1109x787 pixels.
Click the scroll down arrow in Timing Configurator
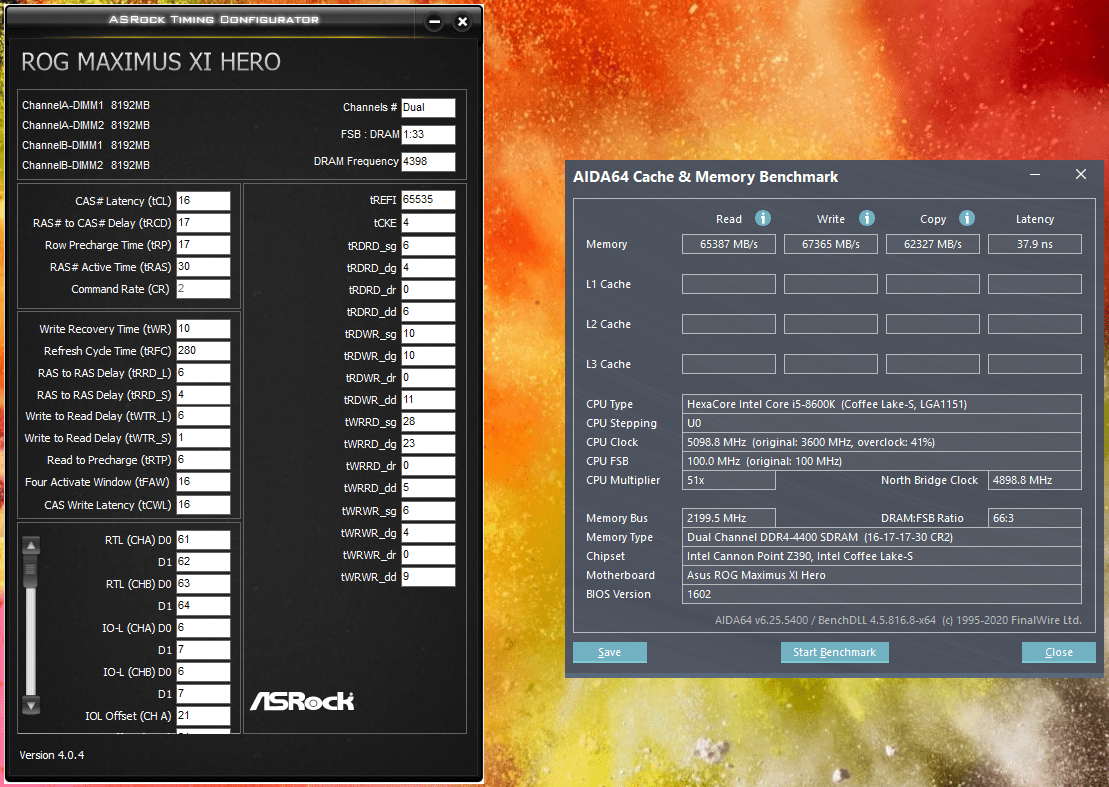pyautogui.click(x=30, y=705)
